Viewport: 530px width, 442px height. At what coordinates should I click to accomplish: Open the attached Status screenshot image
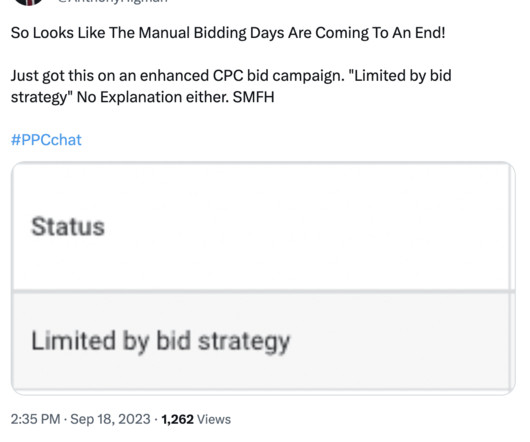(x=263, y=278)
